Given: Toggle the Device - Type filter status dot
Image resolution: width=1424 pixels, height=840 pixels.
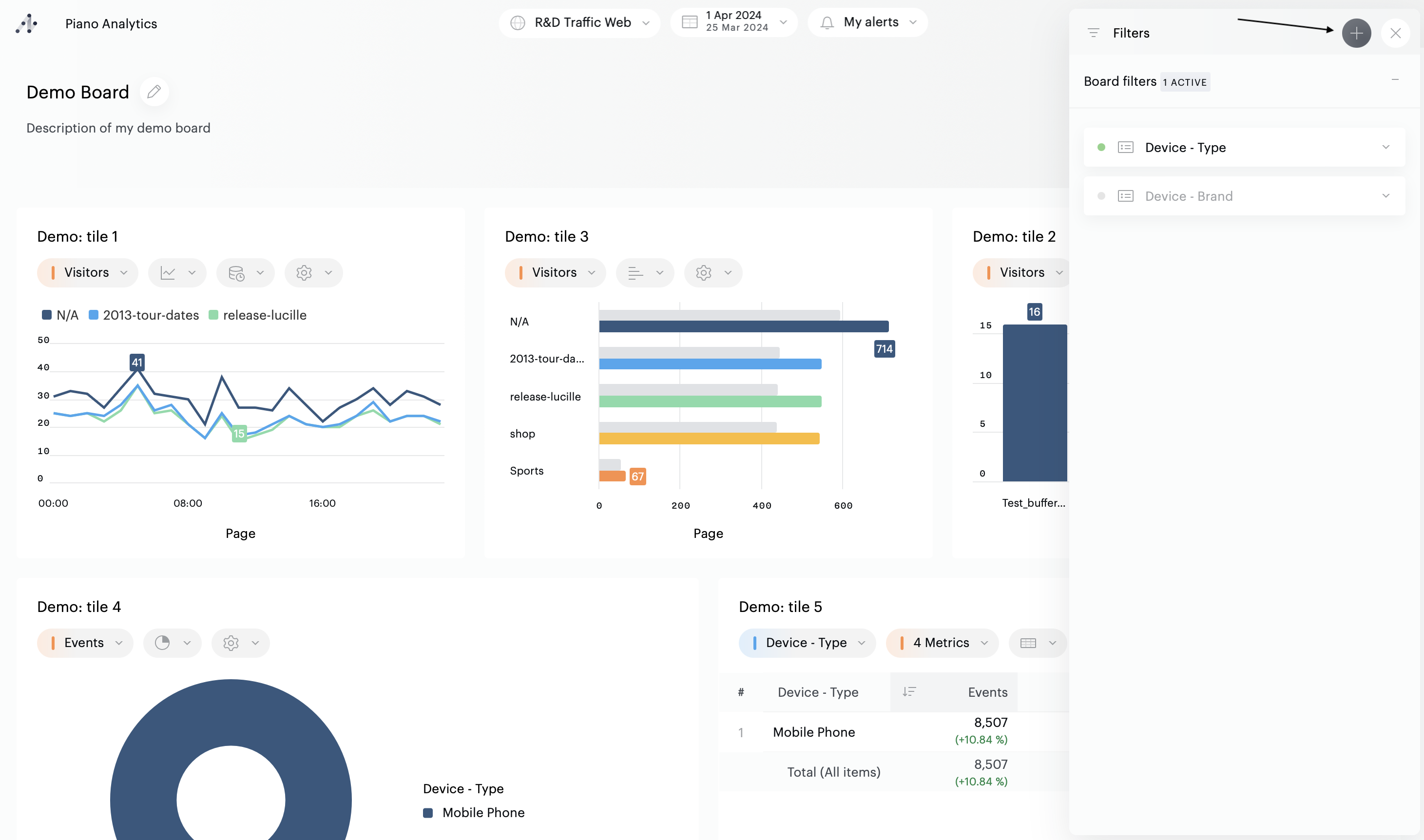Looking at the screenshot, I should tap(1101, 147).
